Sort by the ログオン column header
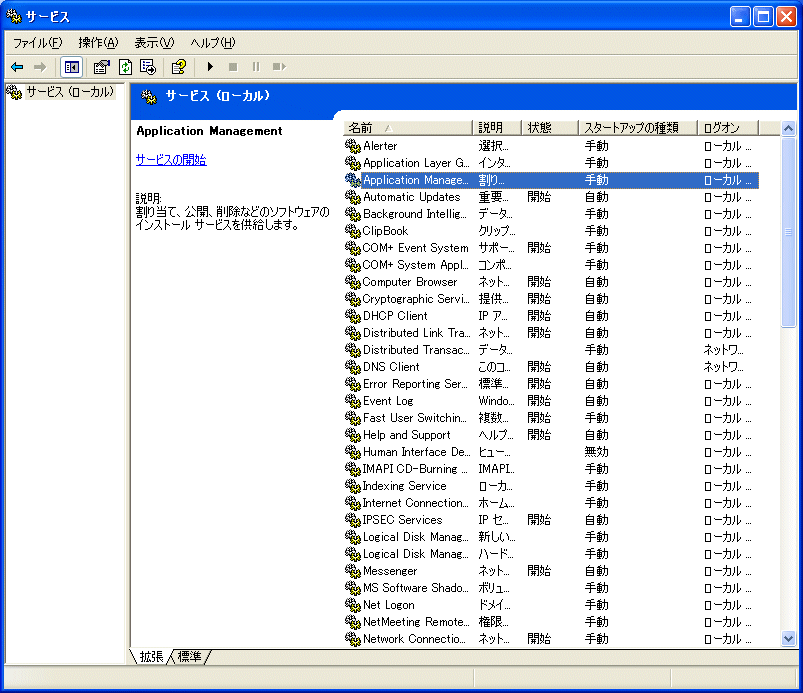This screenshot has height=693, width=803. coord(728,128)
